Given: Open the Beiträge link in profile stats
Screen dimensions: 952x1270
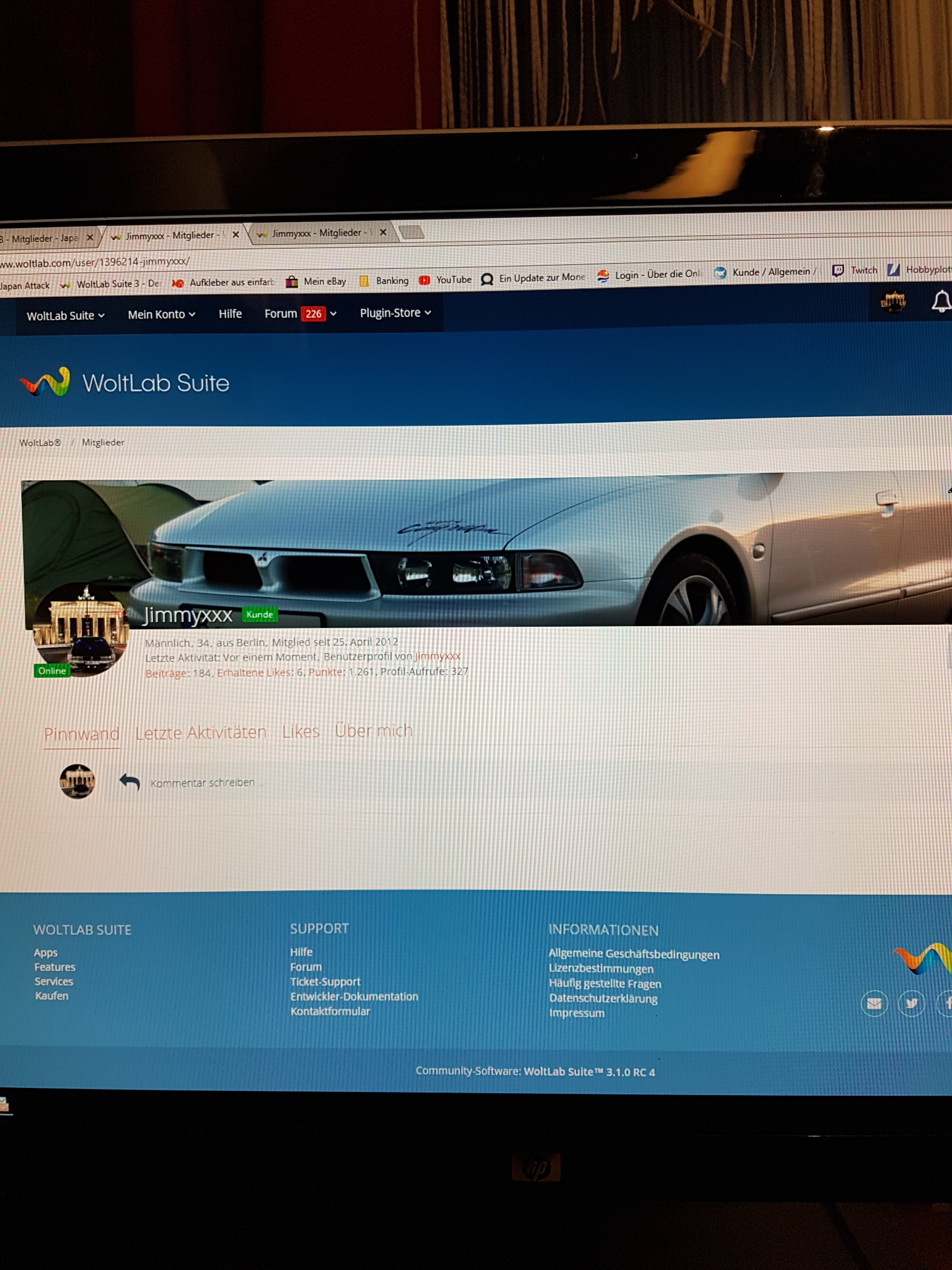Looking at the screenshot, I should [167, 673].
